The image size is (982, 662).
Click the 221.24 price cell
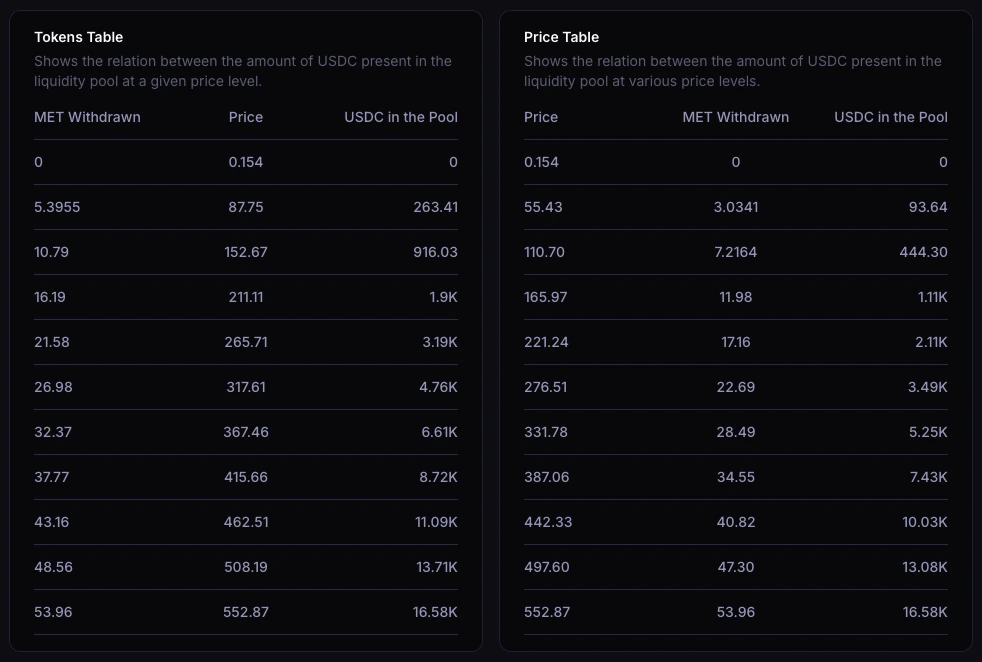click(x=546, y=343)
